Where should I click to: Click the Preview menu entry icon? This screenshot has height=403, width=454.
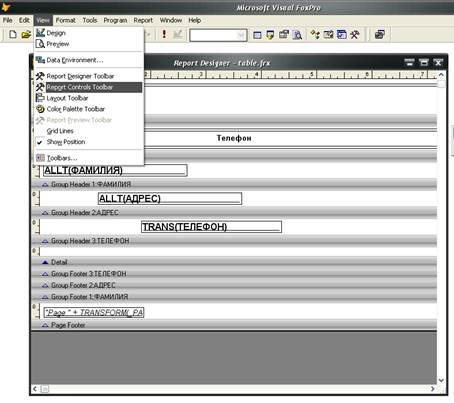pos(40,44)
